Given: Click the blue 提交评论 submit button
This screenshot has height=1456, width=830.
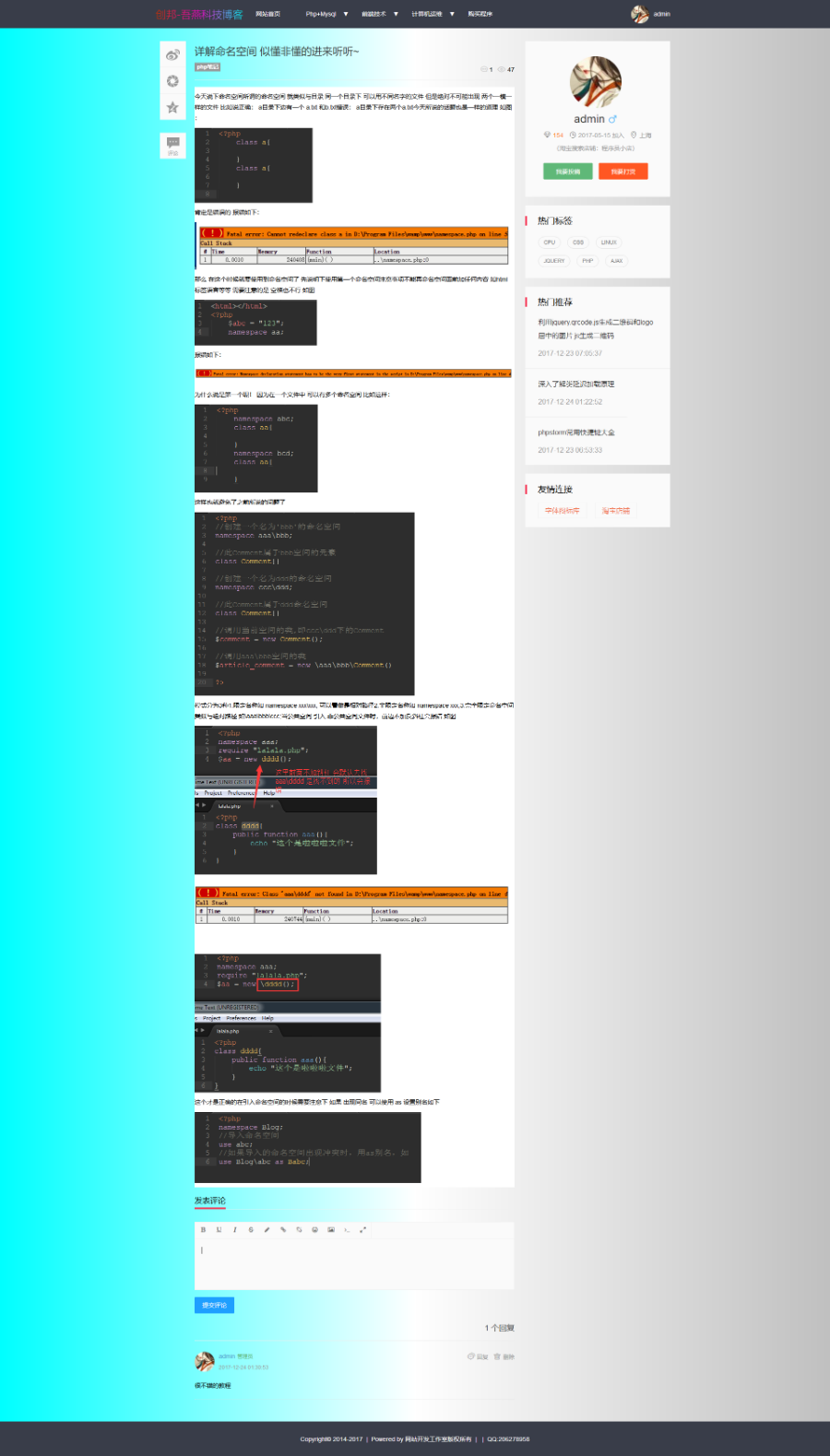Looking at the screenshot, I should (214, 1305).
